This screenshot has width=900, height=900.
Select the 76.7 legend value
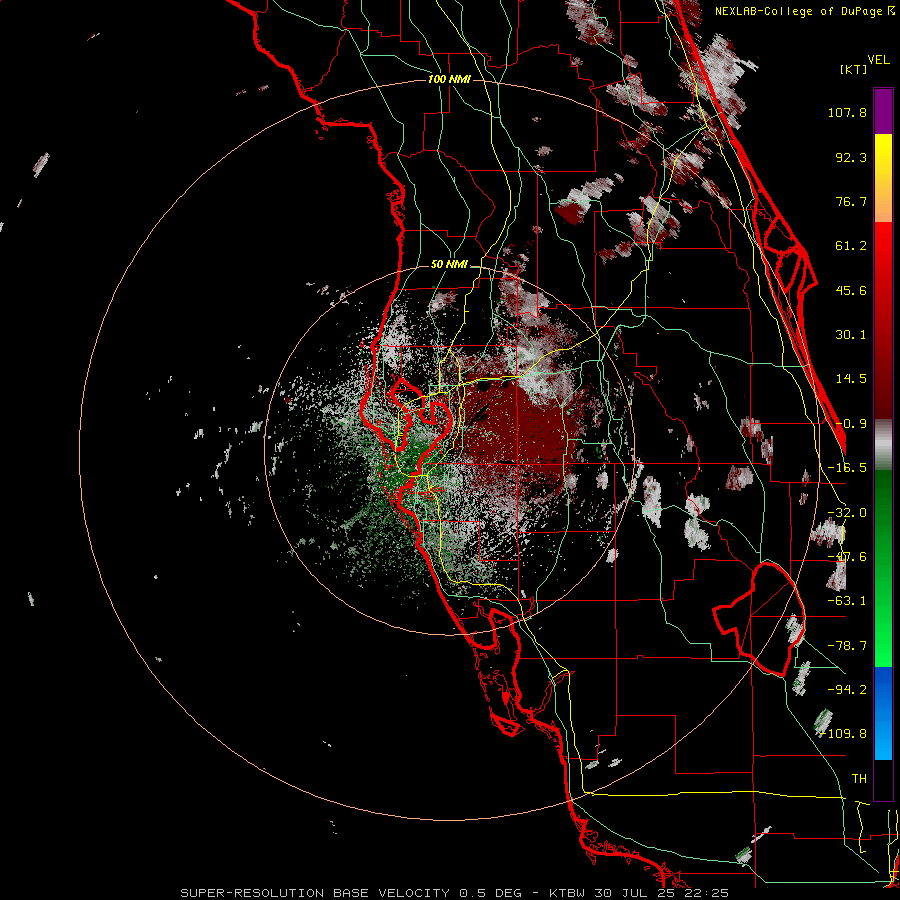coord(851,201)
